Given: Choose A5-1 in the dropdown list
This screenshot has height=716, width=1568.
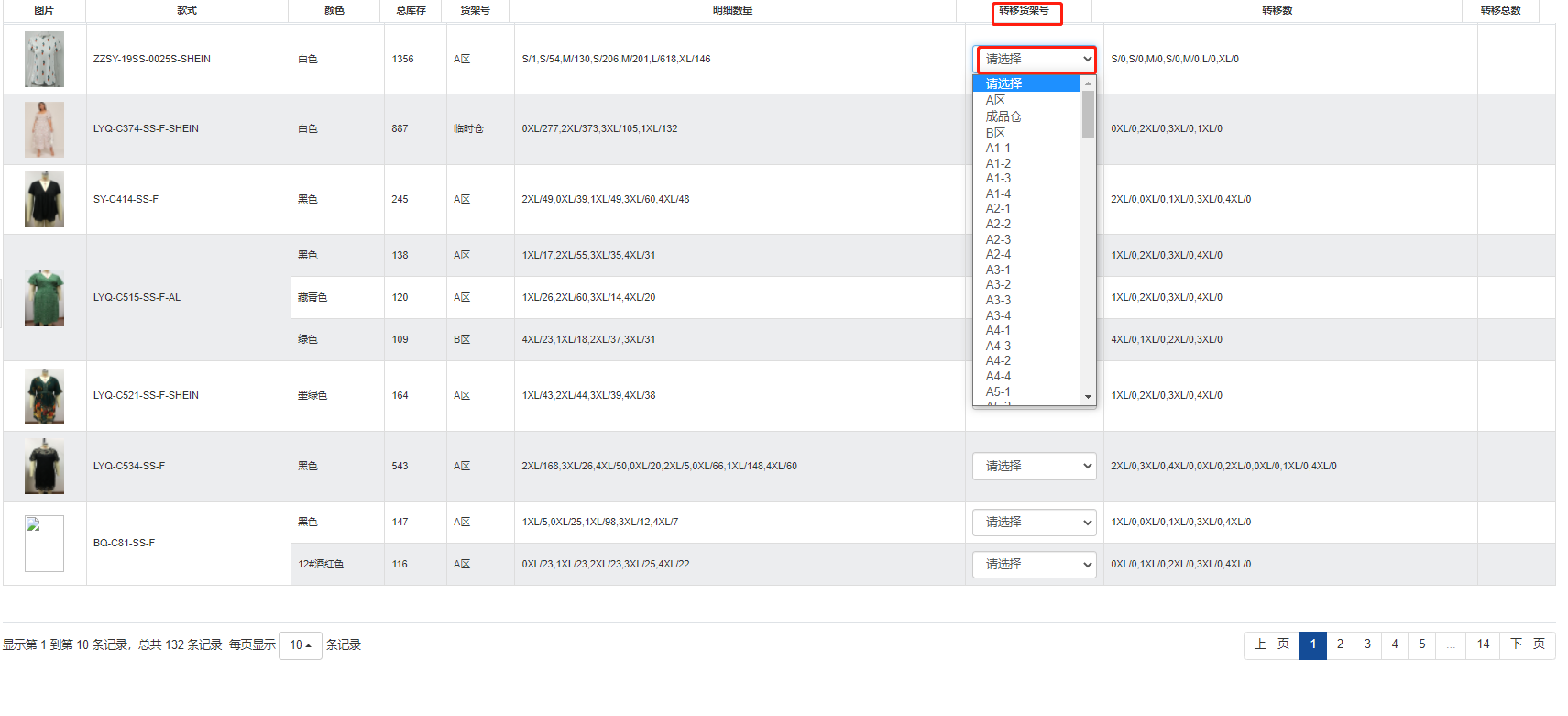Looking at the screenshot, I should pyautogui.click(x=998, y=391).
